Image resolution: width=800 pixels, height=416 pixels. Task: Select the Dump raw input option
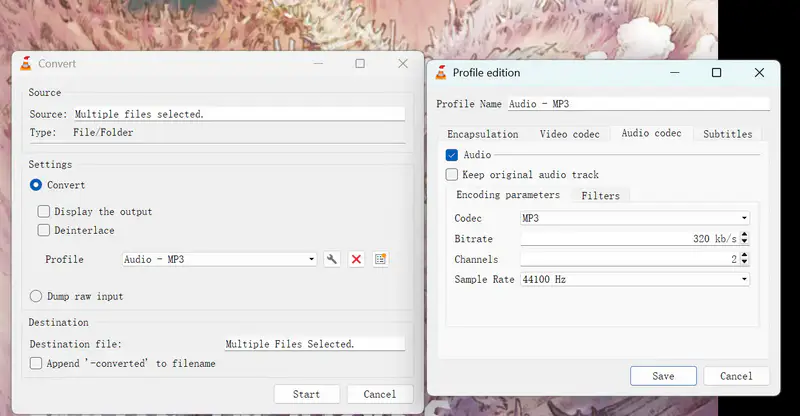coord(36,296)
